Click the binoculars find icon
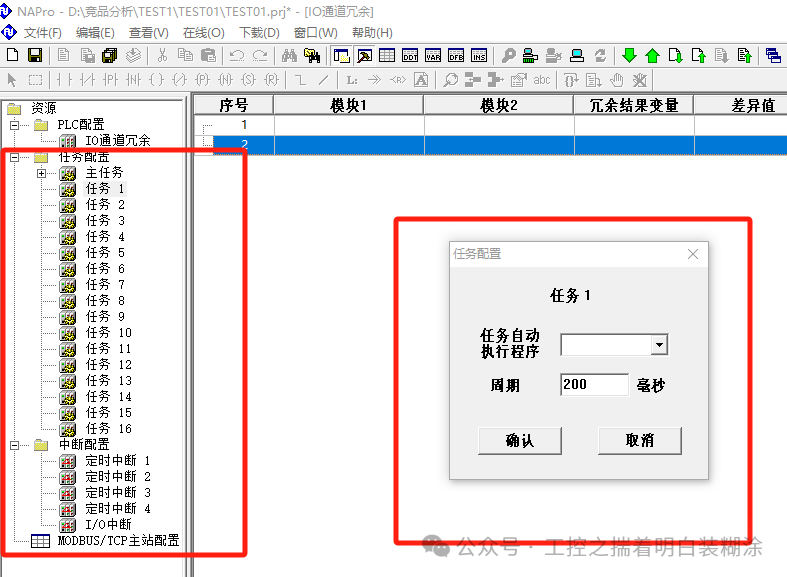The image size is (787, 577). 289,55
